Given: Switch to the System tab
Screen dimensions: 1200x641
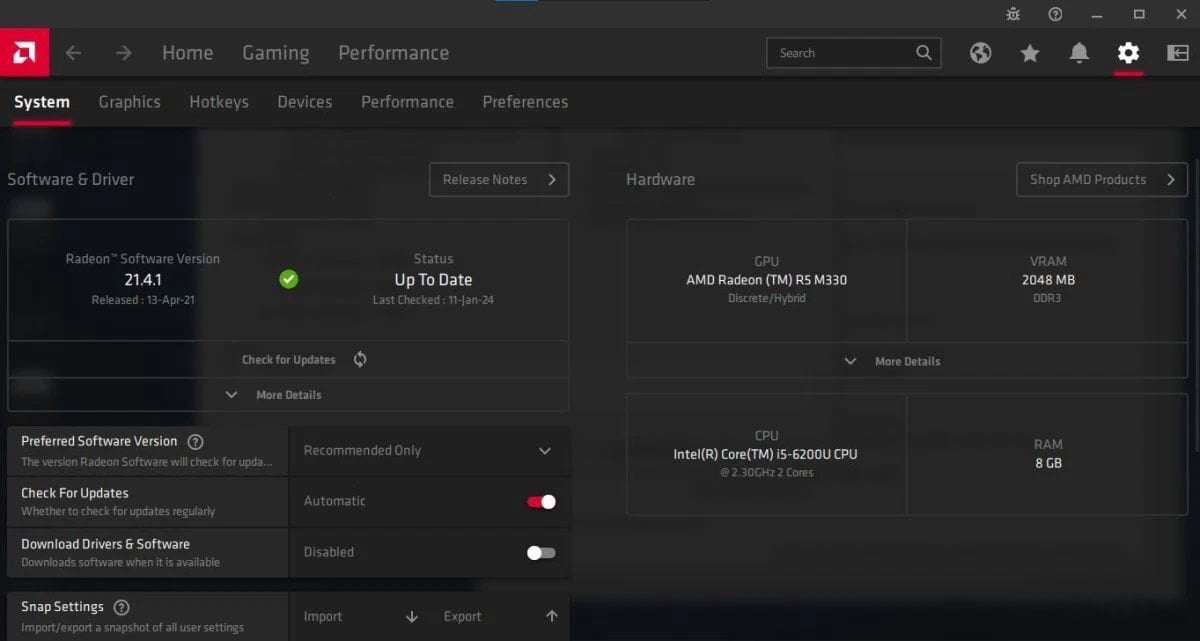Looking at the screenshot, I should point(42,102).
